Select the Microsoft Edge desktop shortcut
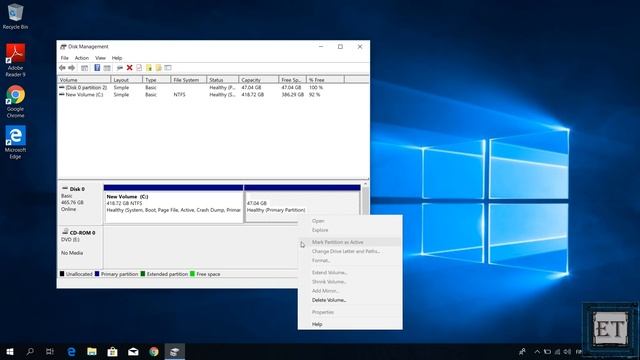The image size is (640, 360). (16, 142)
